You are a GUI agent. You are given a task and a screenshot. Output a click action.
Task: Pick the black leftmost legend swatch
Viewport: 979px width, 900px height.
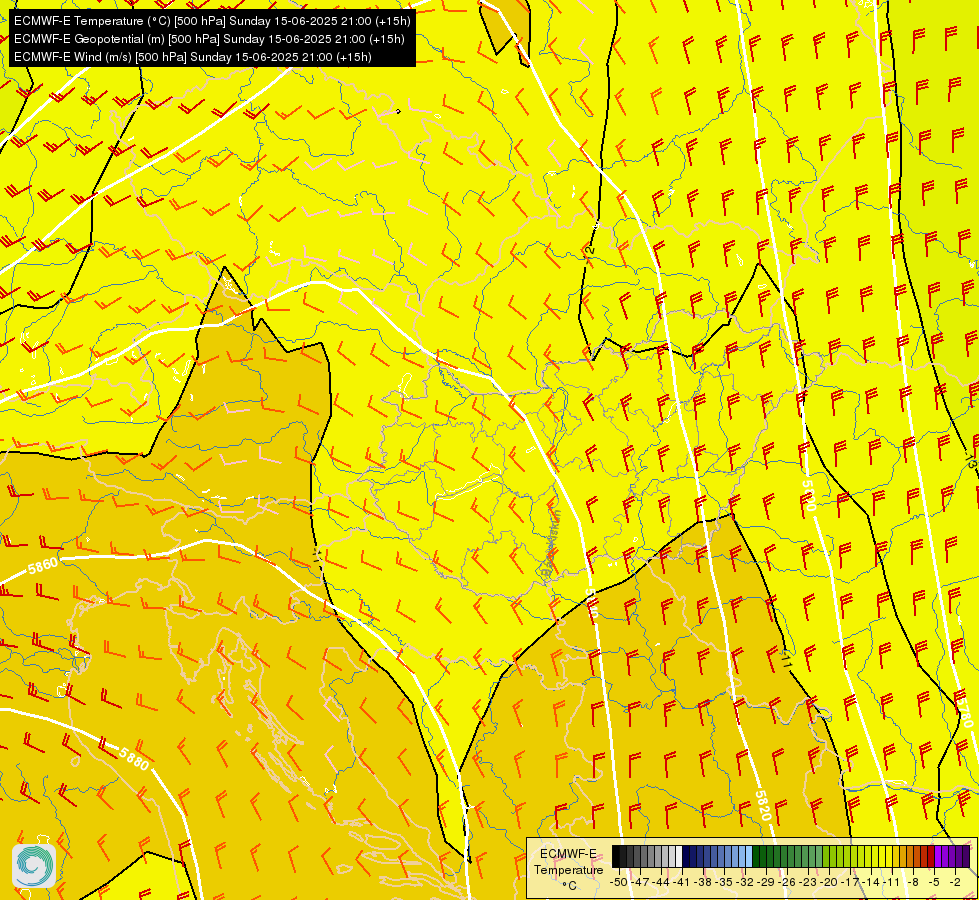(x=616, y=856)
